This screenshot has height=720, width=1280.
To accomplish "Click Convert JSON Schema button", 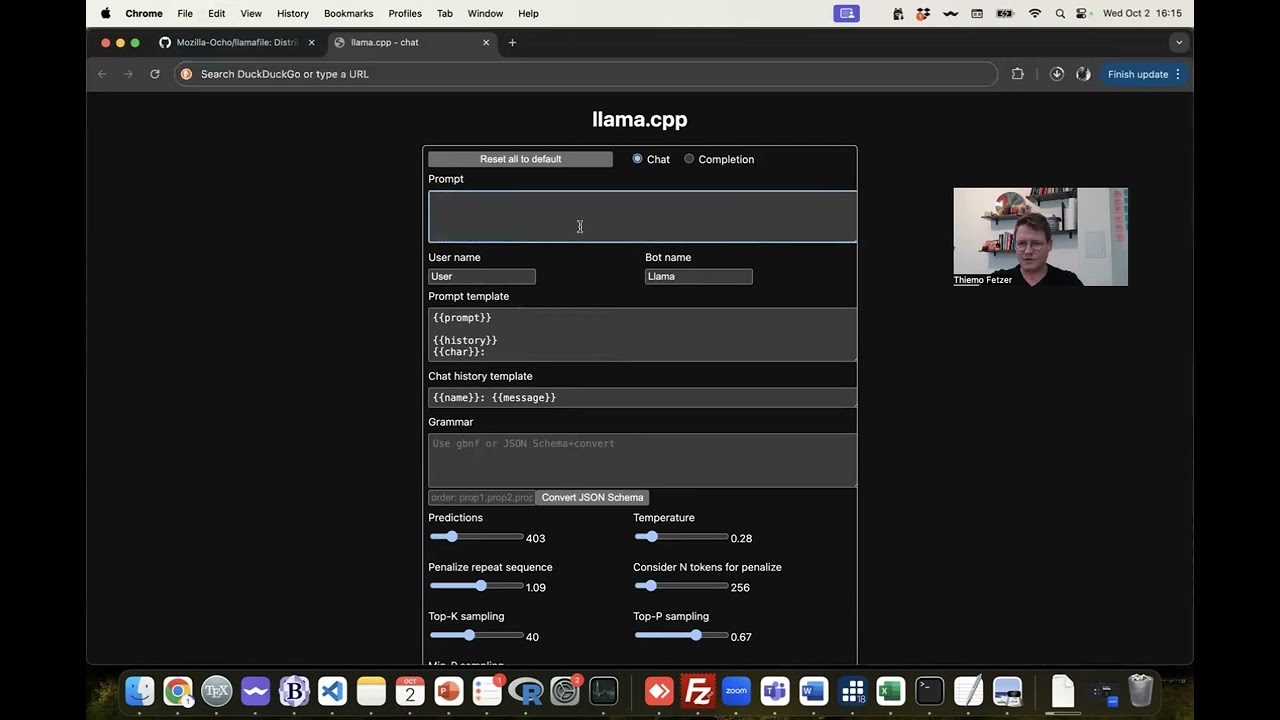I will tap(592, 497).
